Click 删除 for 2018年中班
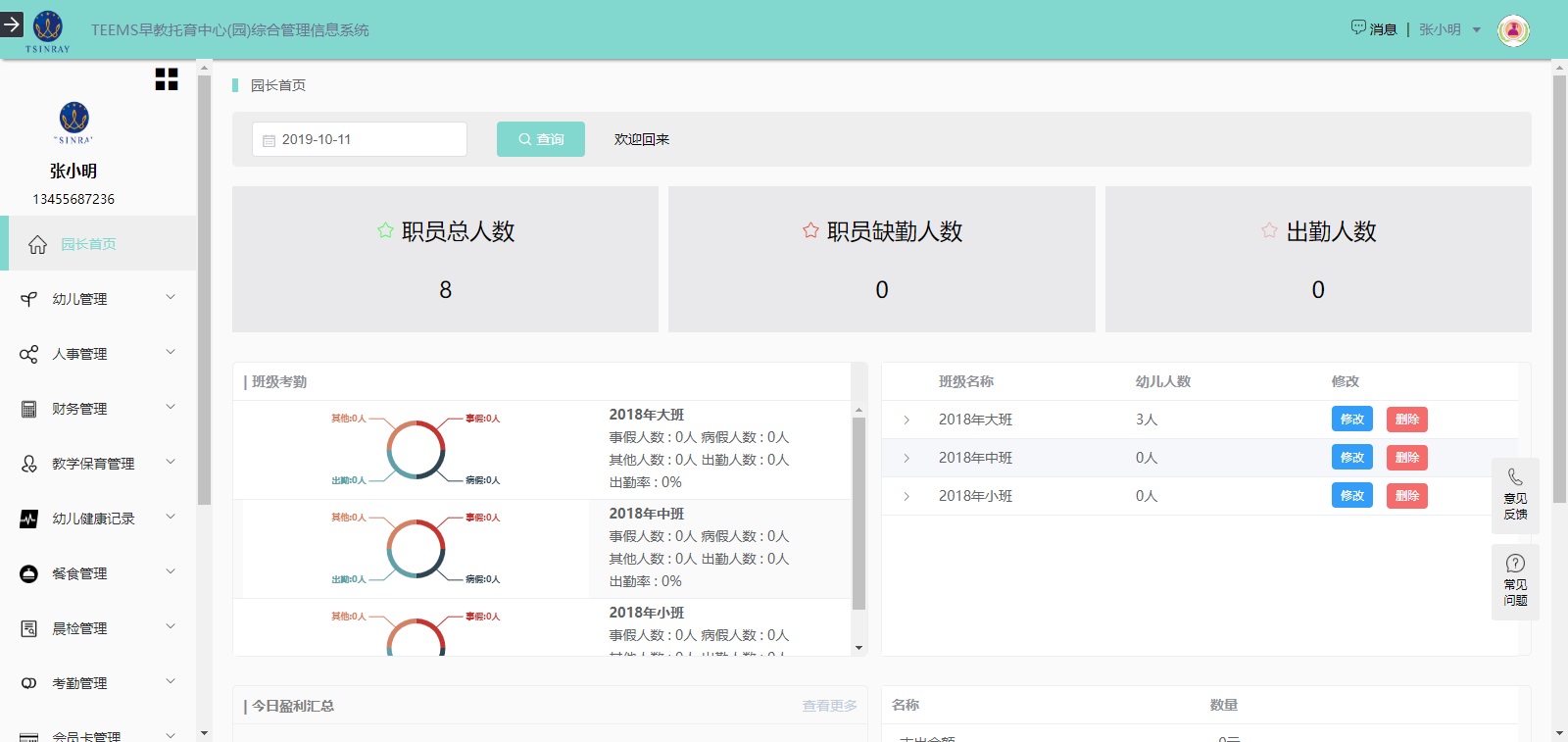This screenshot has height=742, width=1568. tap(1407, 458)
